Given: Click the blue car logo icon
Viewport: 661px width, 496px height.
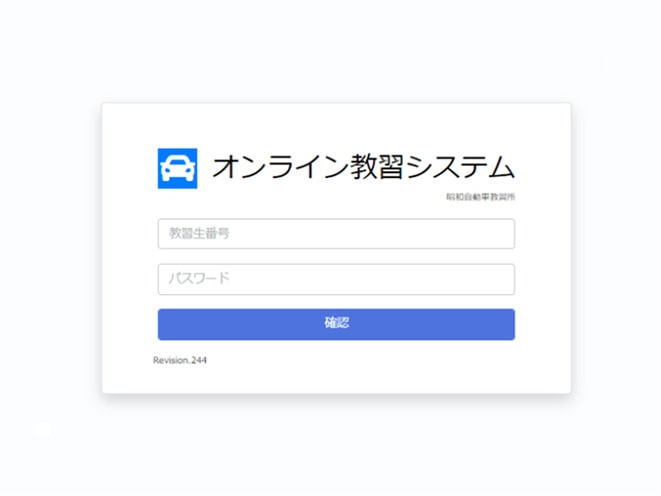Looking at the screenshot, I should pyautogui.click(x=177, y=169).
